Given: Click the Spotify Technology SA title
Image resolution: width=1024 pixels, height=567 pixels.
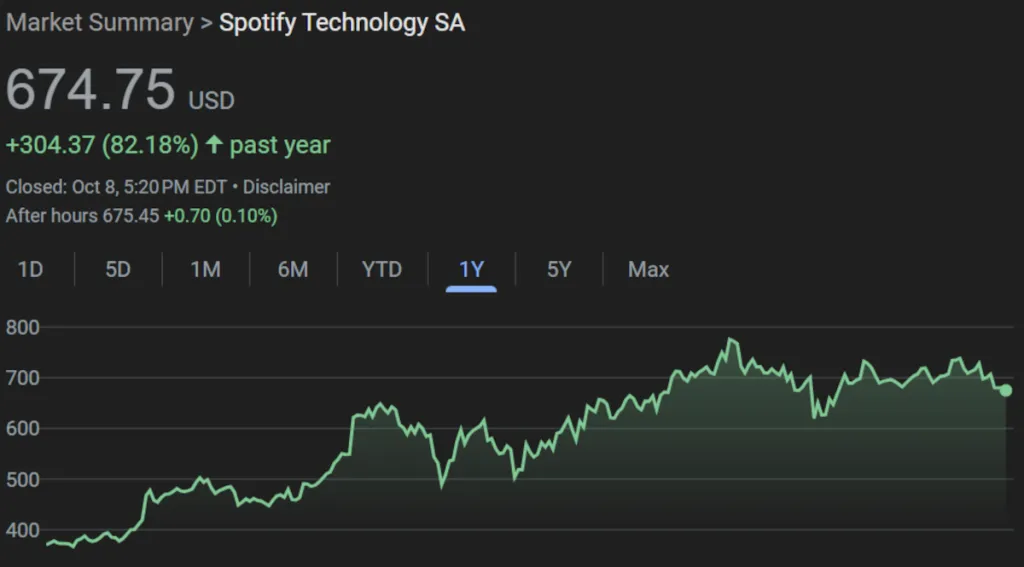Looking at the screenshot, I should pyautogui.click(x=342, y=23).
